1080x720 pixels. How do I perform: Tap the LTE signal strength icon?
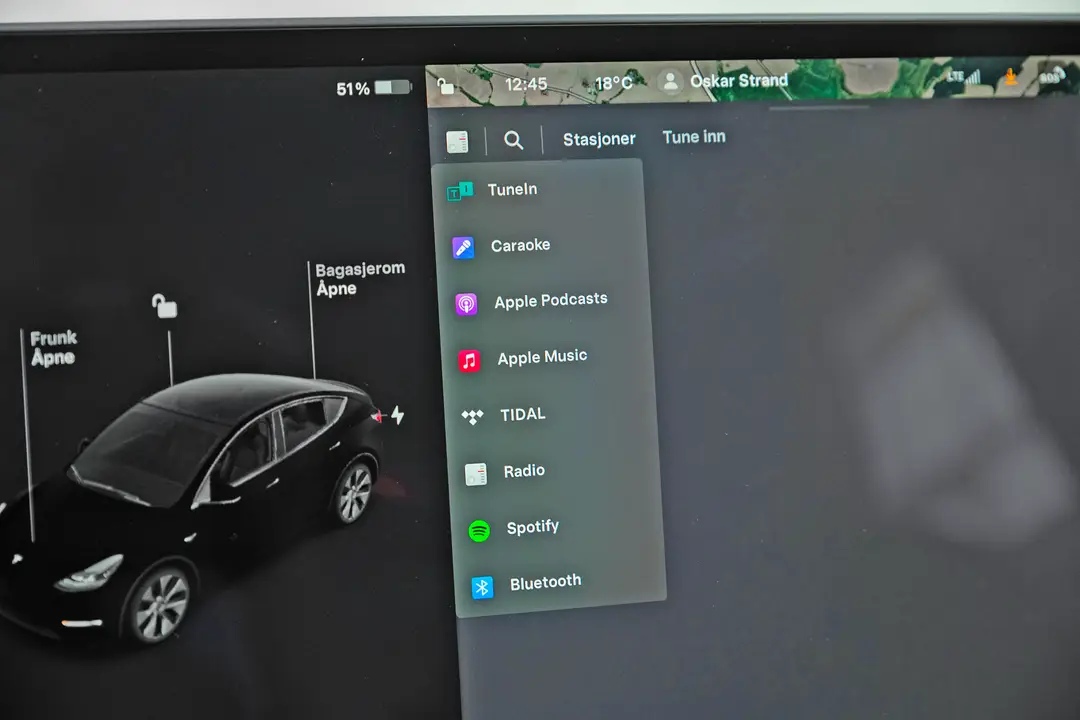click(x=963, y=77)
